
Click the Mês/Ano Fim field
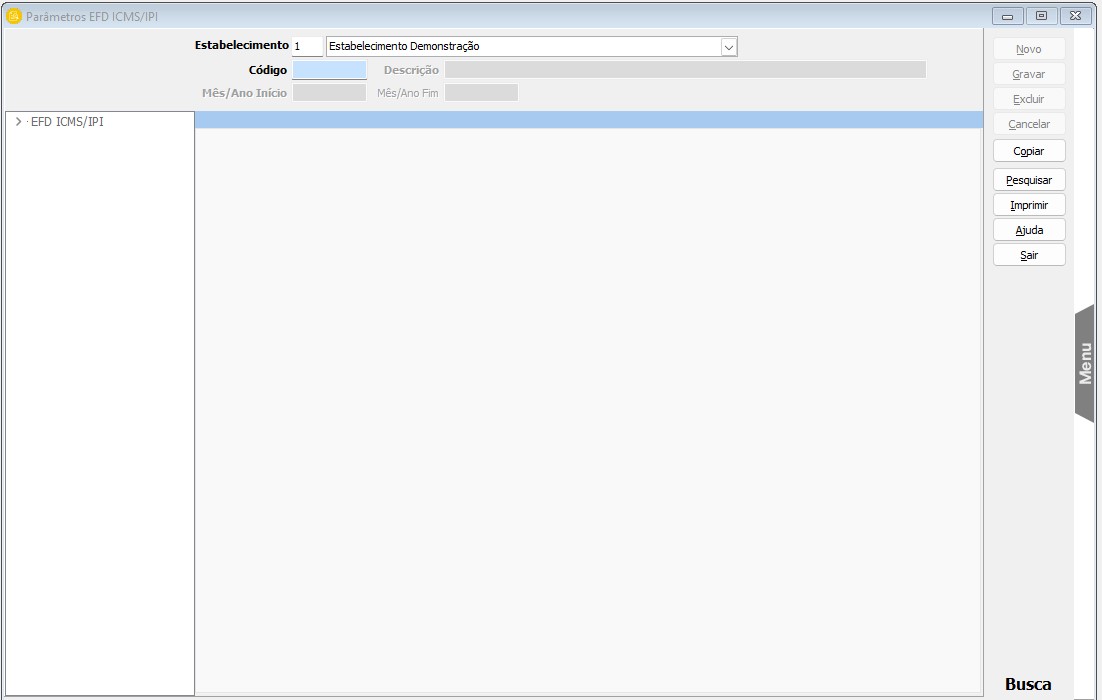point(481,93)
